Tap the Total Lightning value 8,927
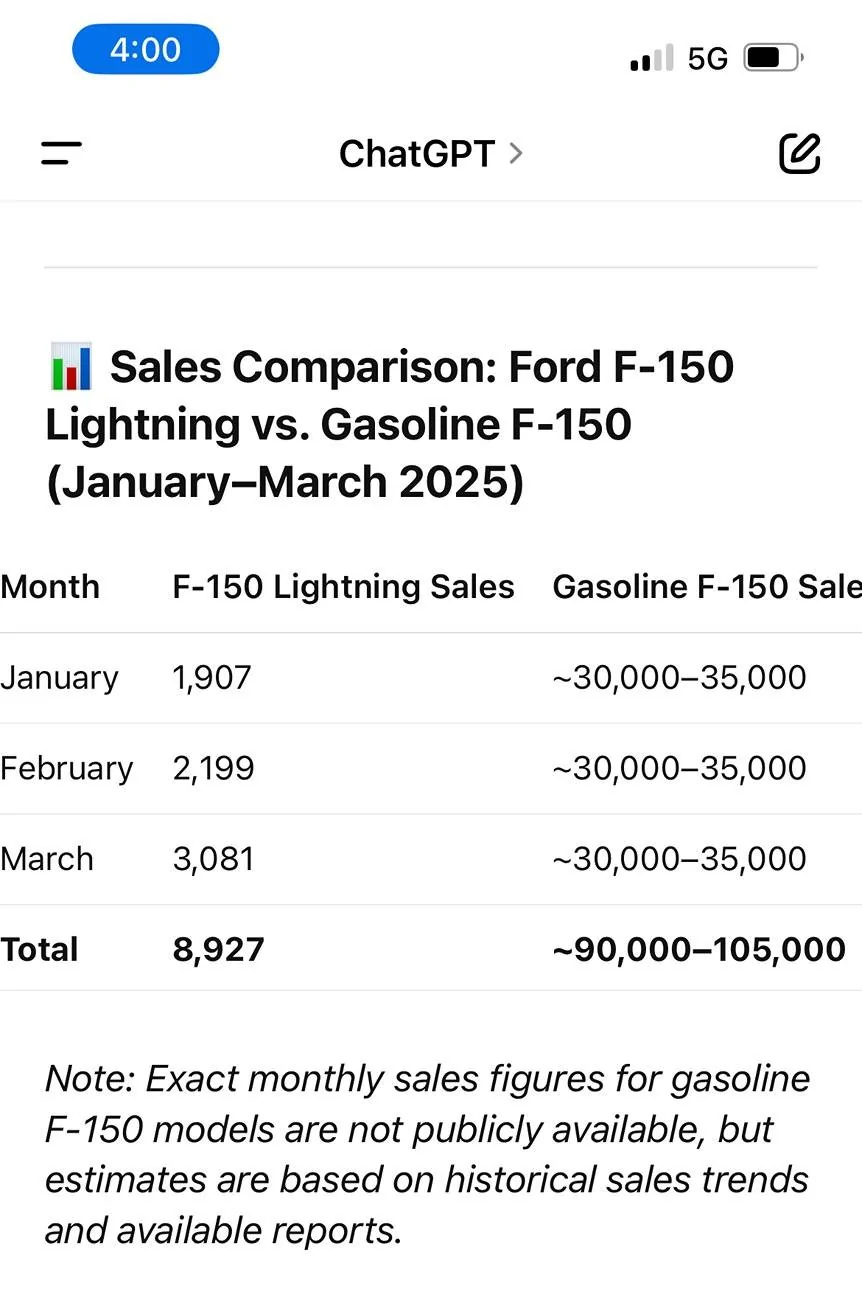This screenshot has height=1300, width=862. point(218,949)
